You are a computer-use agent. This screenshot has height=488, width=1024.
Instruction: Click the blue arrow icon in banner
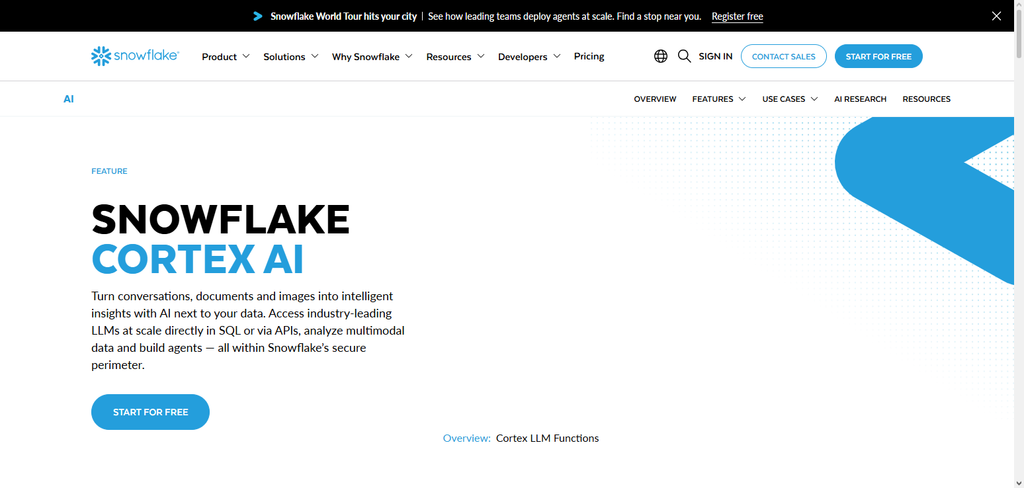pyautogui.click(x=258, y=16)
